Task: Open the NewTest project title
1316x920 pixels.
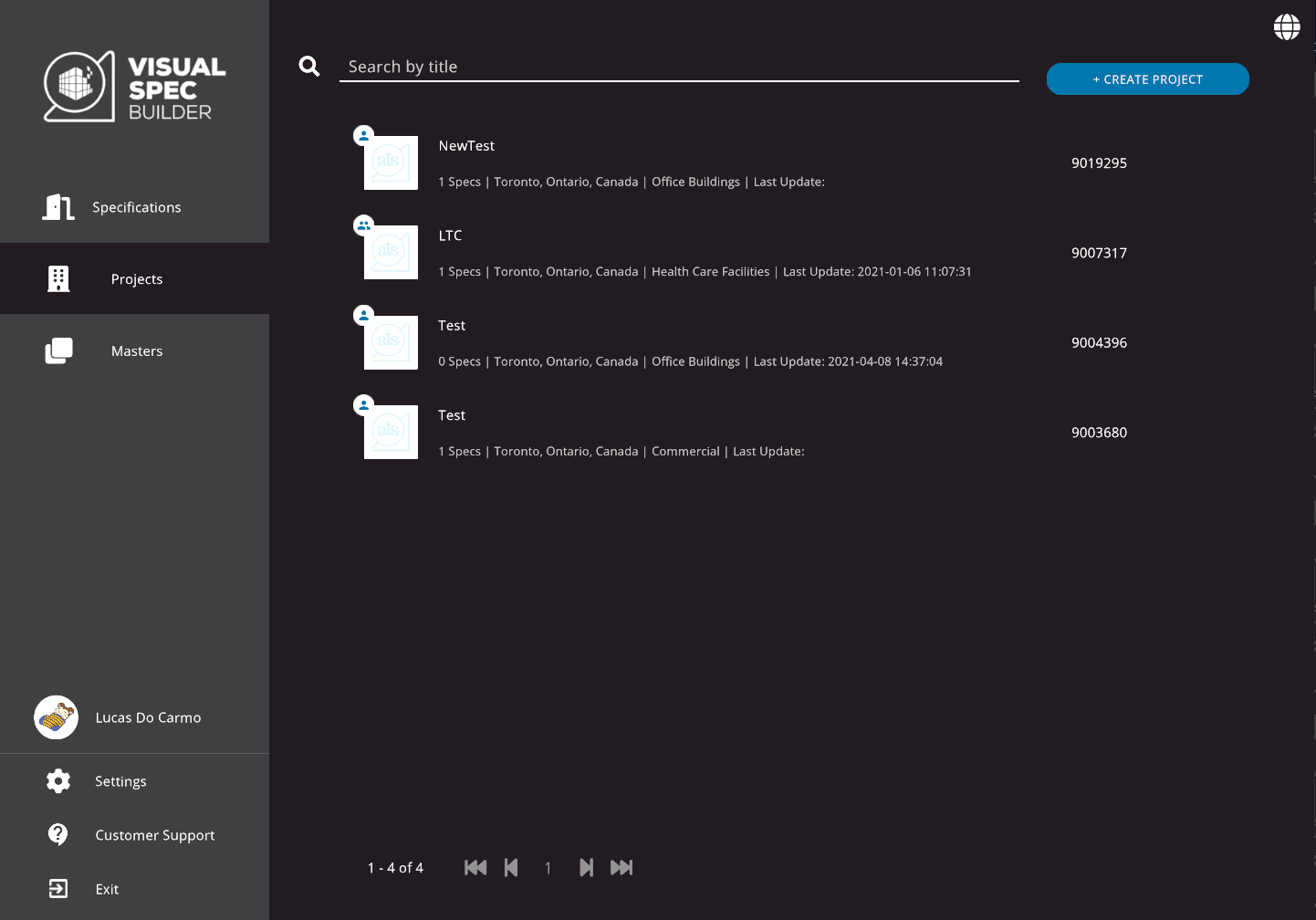Action: pos(466,146)
